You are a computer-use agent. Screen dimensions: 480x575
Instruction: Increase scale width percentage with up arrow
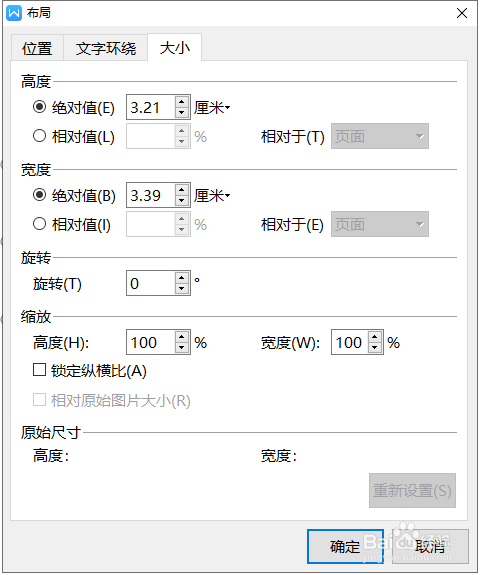pos(375,337)
